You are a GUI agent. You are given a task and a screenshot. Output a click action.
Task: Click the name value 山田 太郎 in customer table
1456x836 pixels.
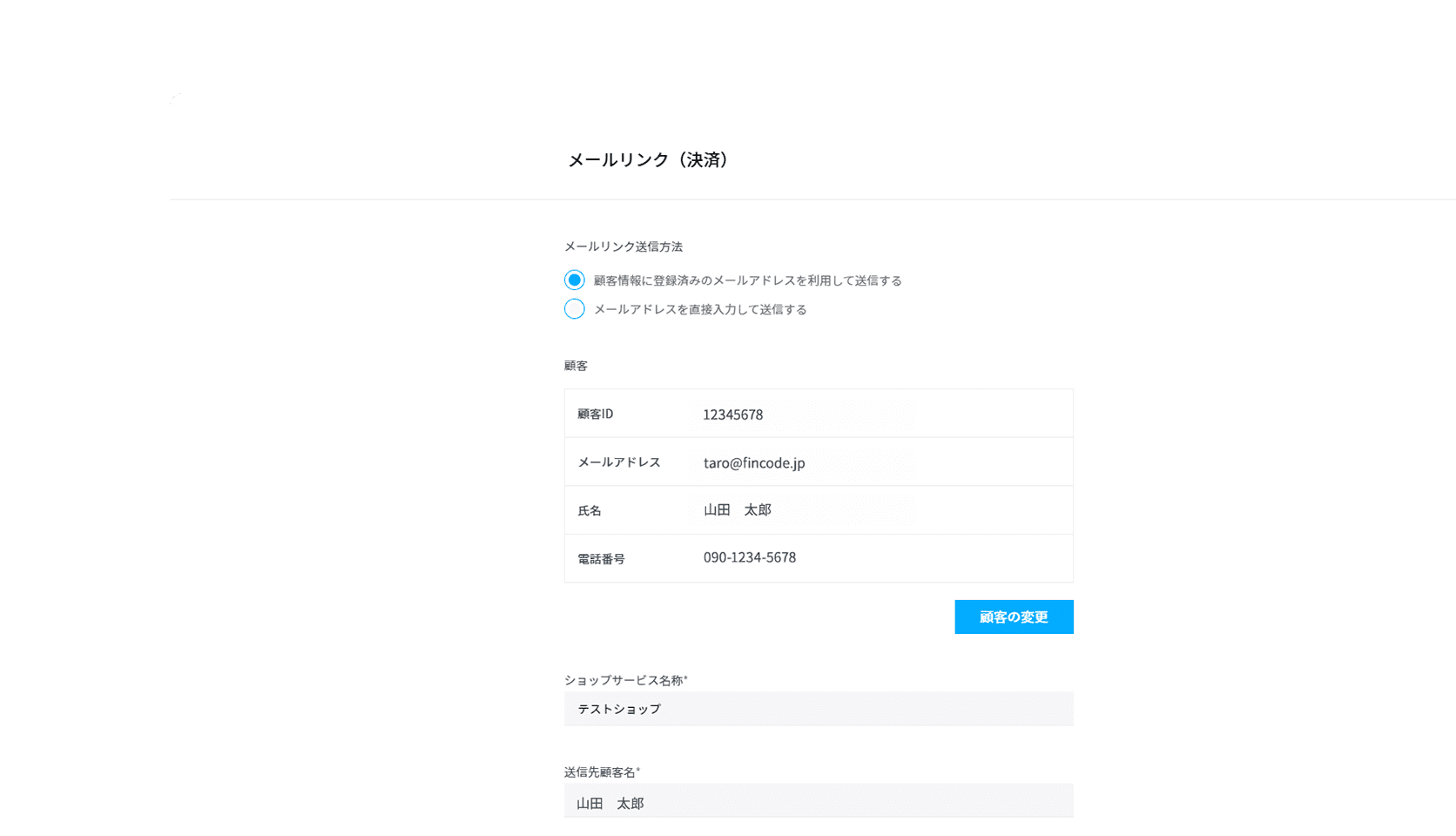tap(738, 509)
